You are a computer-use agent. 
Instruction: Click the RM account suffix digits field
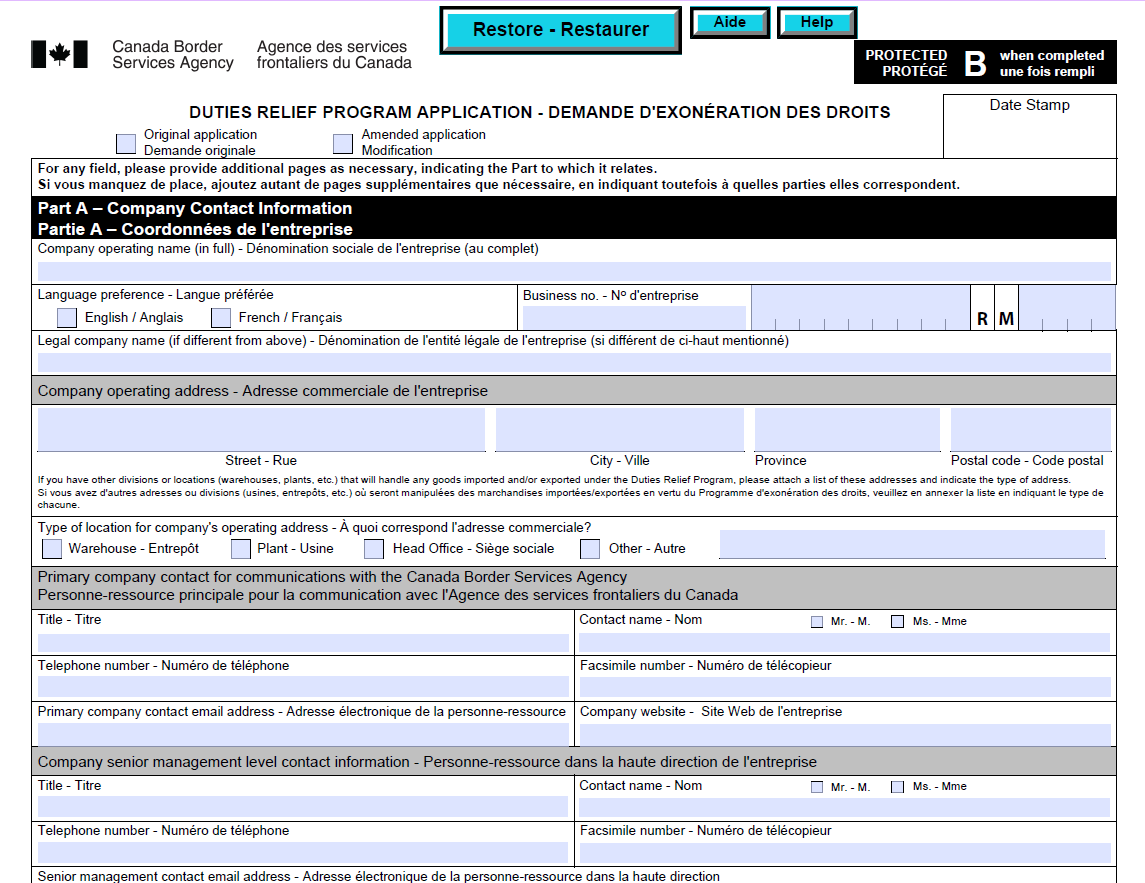(1066, 307)
